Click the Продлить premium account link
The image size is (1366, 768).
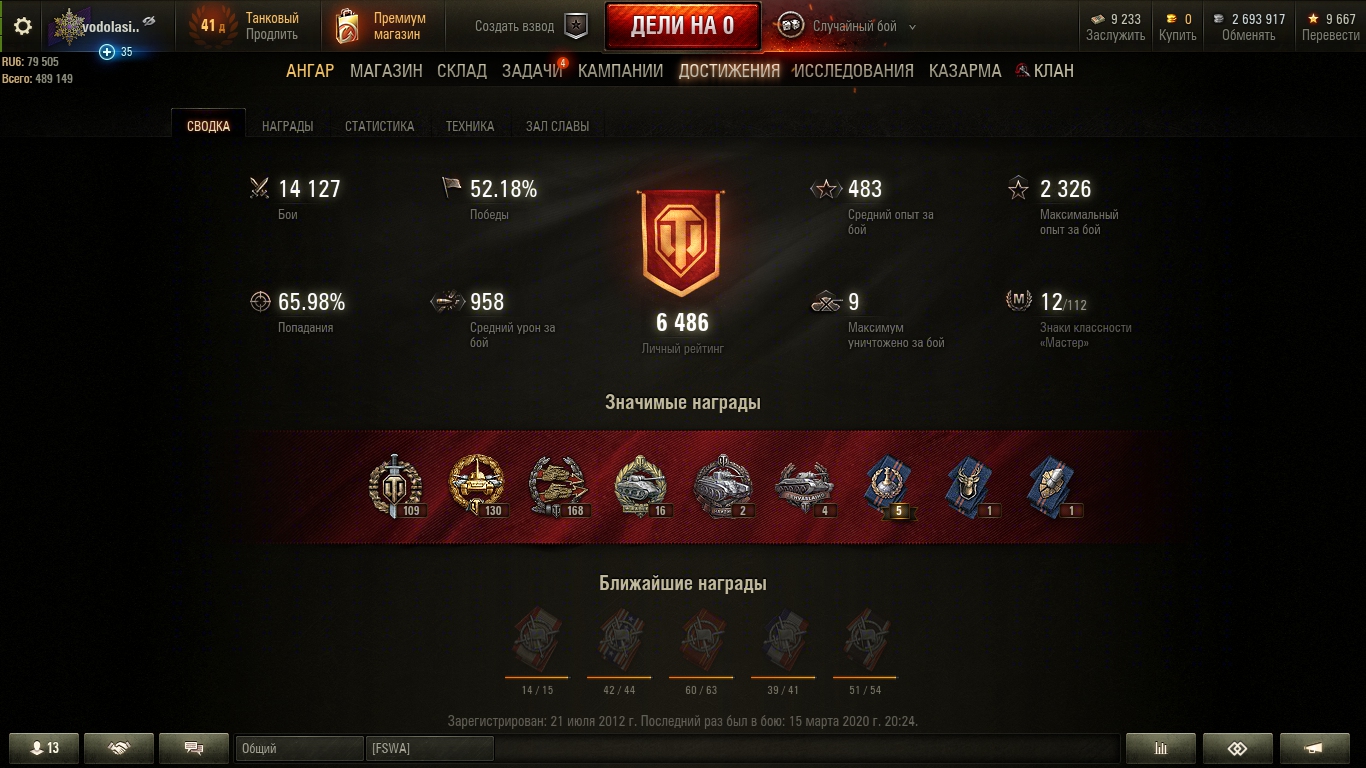tap(272, 34)
